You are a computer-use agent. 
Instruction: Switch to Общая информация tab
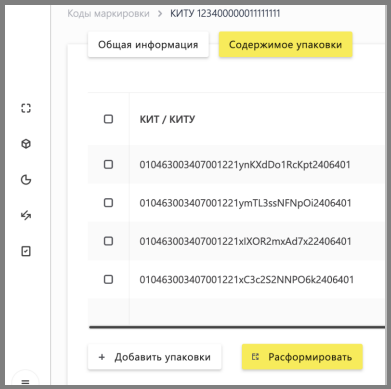click(x=148, y=45)
